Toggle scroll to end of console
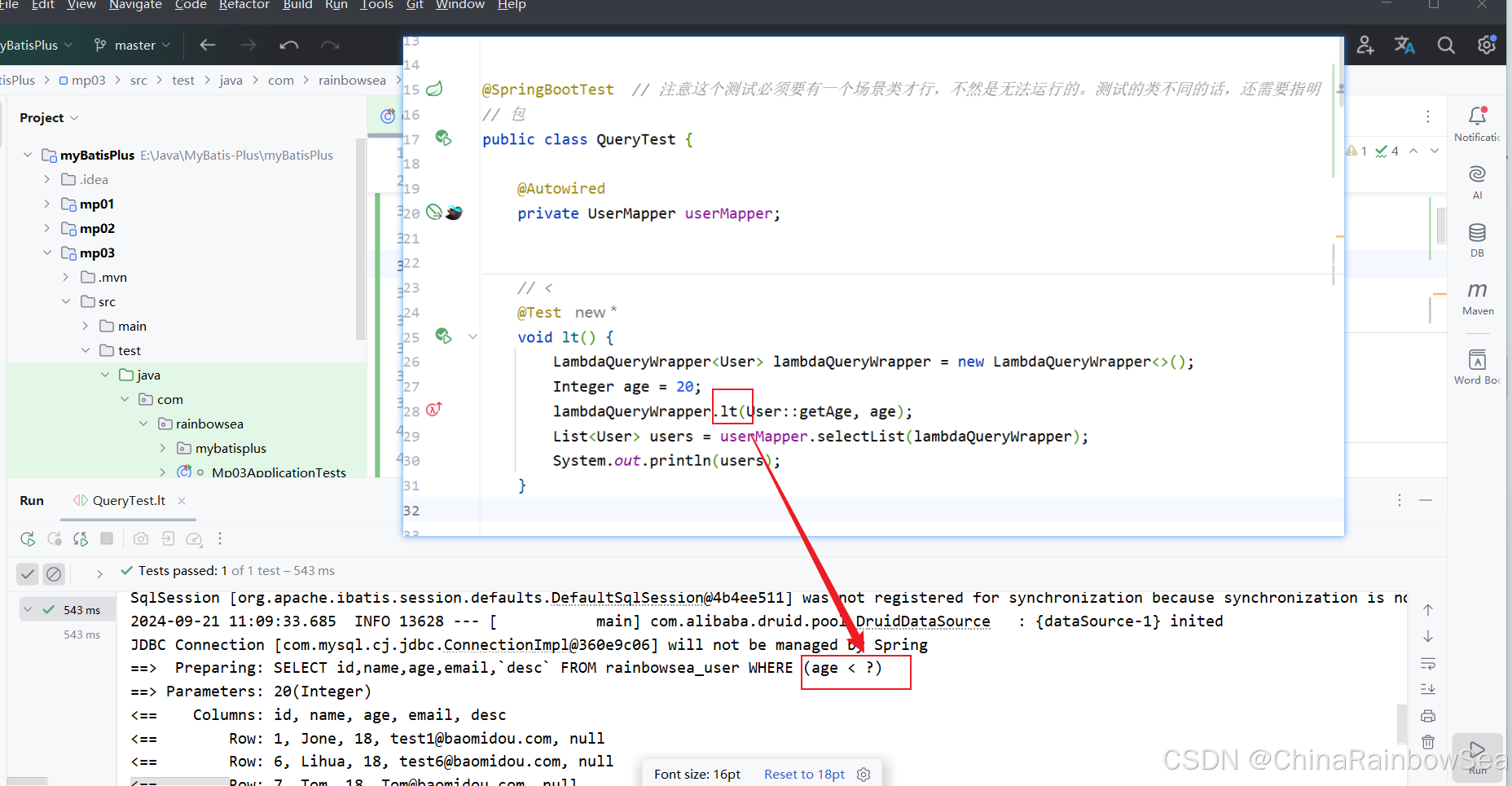Image resolution: width=1512 pixels, height=786 pixels. coord(1428,689)
